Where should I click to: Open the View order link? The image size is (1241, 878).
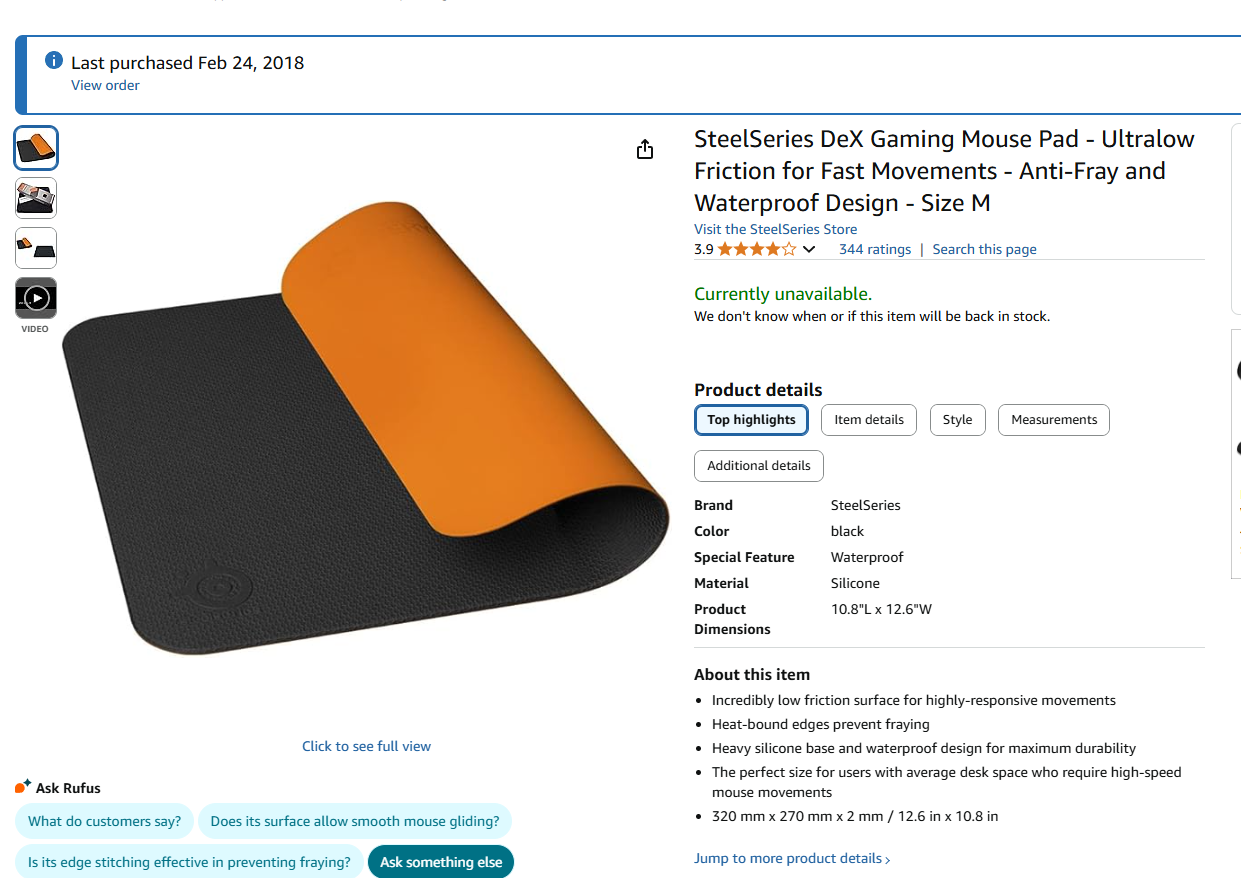(105, 86)
